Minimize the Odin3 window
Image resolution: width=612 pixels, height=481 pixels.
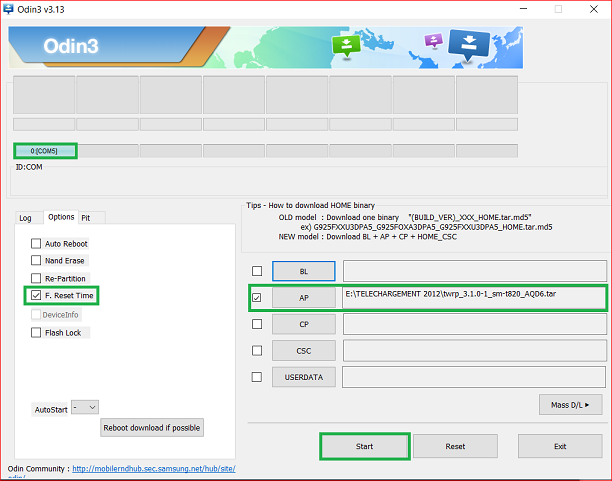[523, 9]
